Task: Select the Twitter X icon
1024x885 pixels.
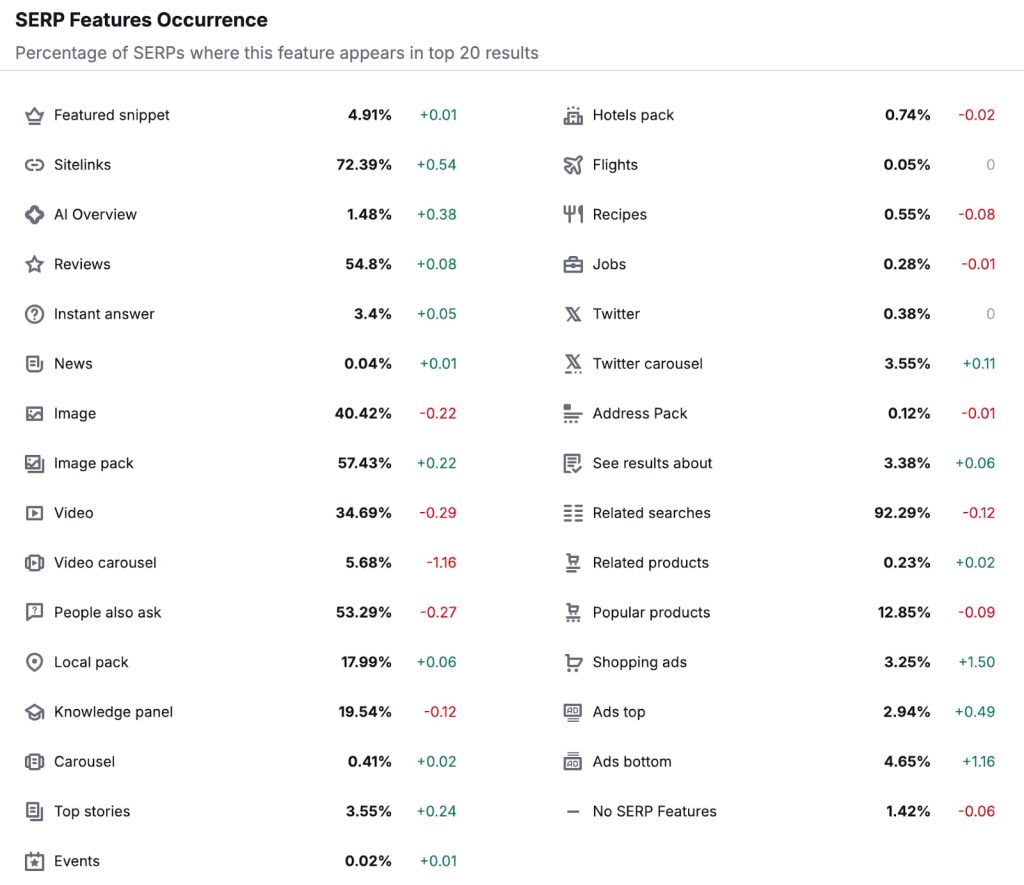Action: click(573, 314)
